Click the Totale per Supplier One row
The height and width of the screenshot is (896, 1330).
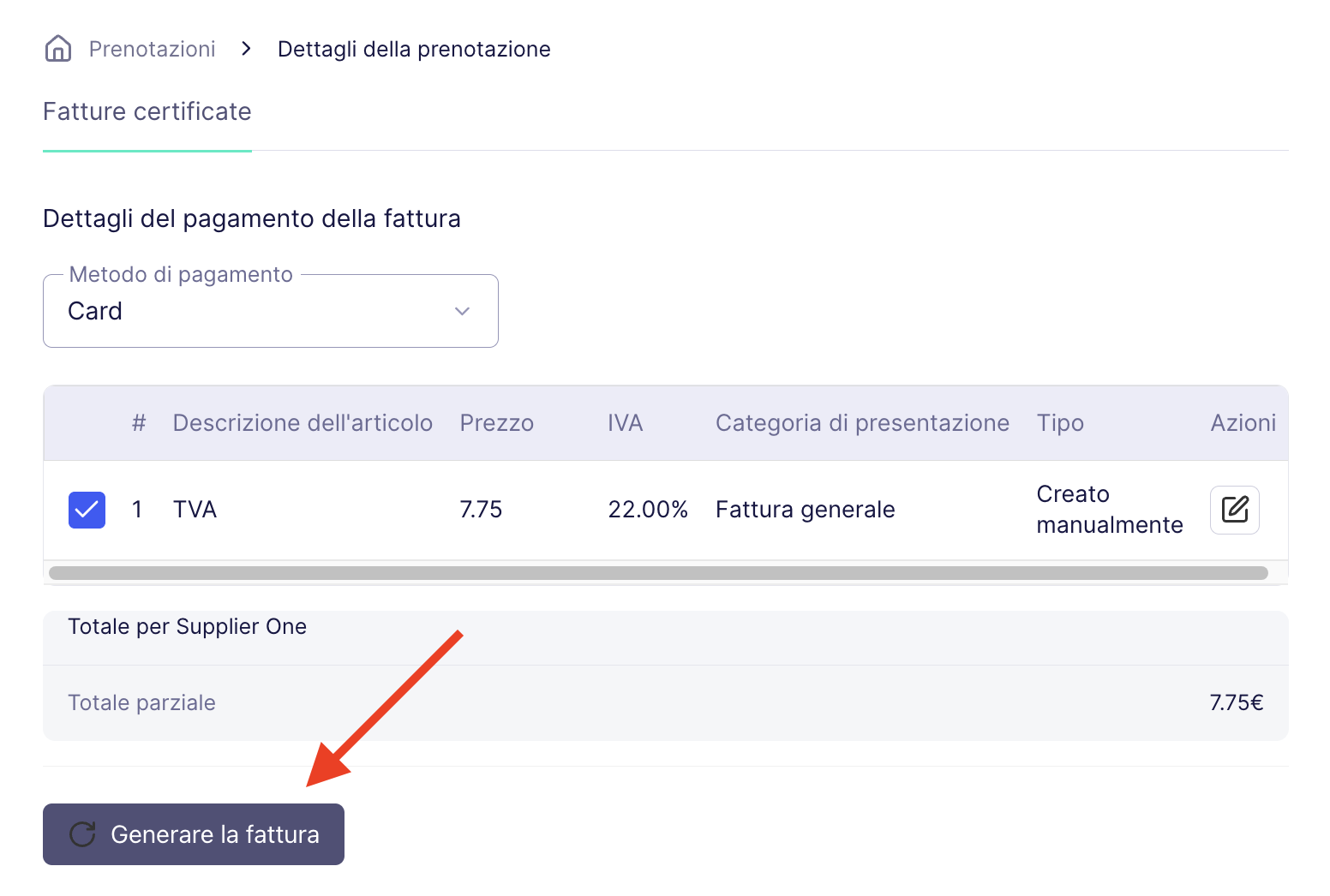(x=666, y=627)
